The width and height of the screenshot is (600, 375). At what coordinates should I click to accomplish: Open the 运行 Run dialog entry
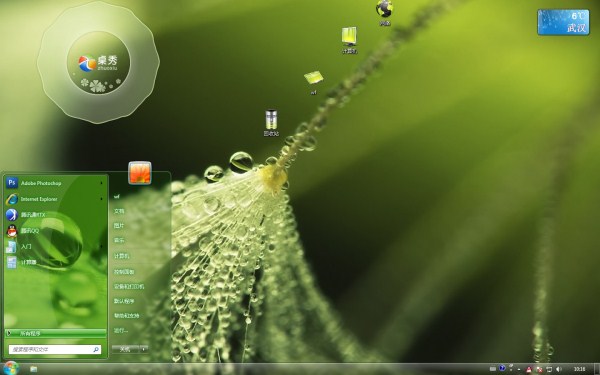121,330
